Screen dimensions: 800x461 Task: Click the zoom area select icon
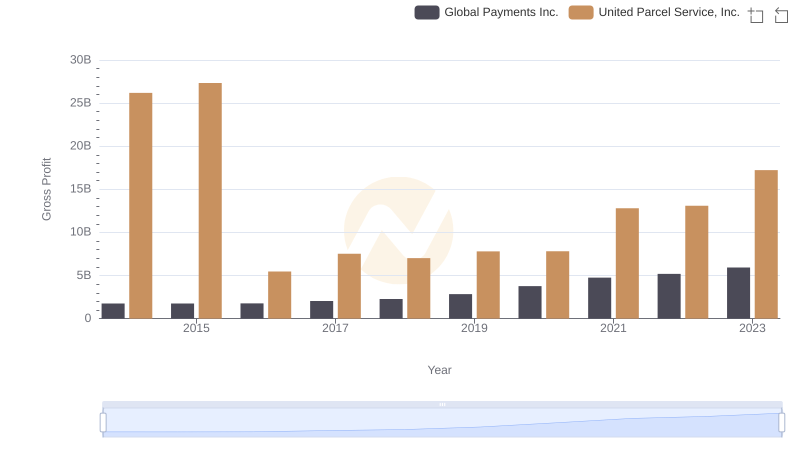point(756,15)
